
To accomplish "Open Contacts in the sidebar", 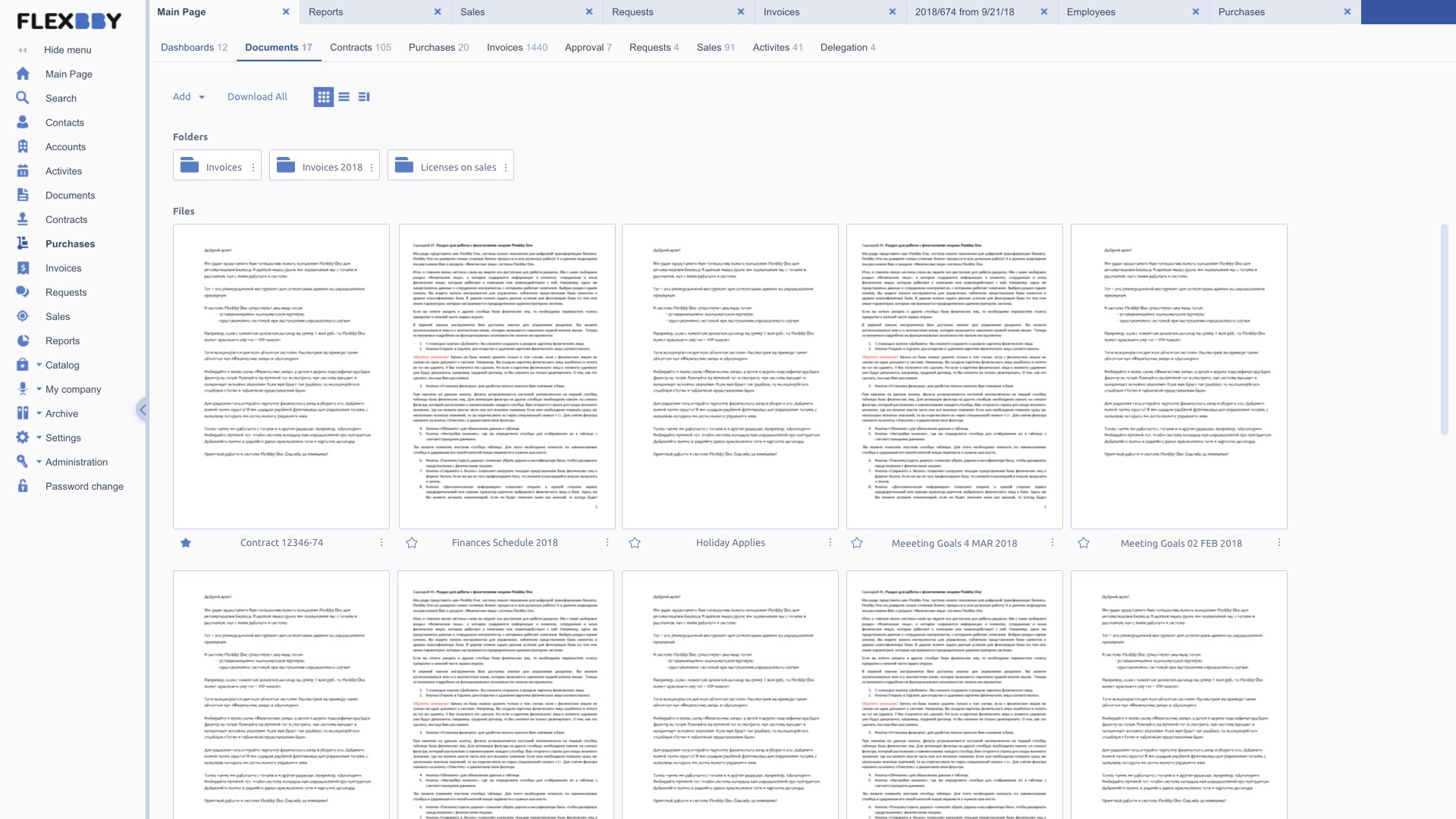I will (64, 122).
